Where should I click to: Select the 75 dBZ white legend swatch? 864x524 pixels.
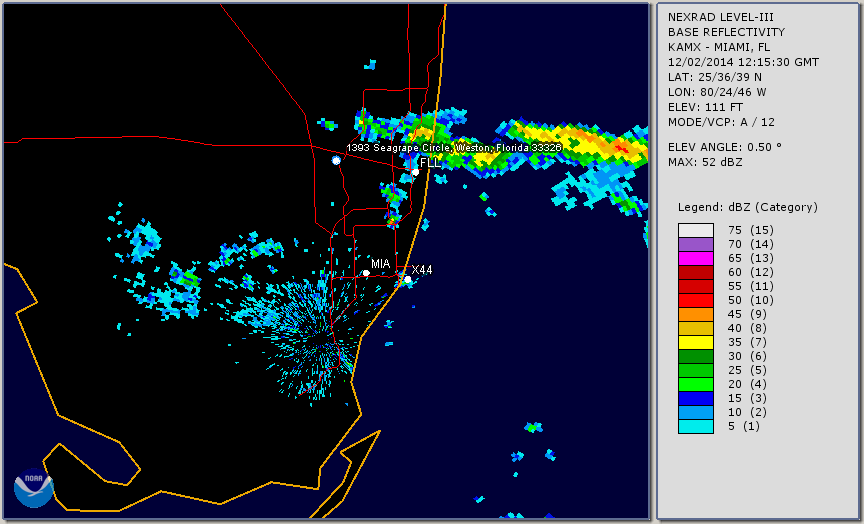695,230
